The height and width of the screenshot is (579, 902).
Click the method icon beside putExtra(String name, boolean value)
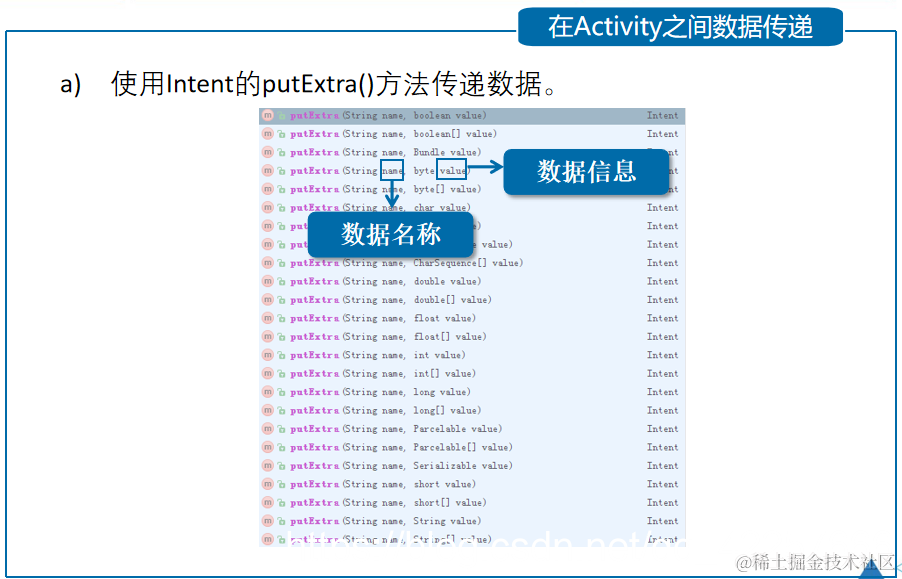(267, 115)
